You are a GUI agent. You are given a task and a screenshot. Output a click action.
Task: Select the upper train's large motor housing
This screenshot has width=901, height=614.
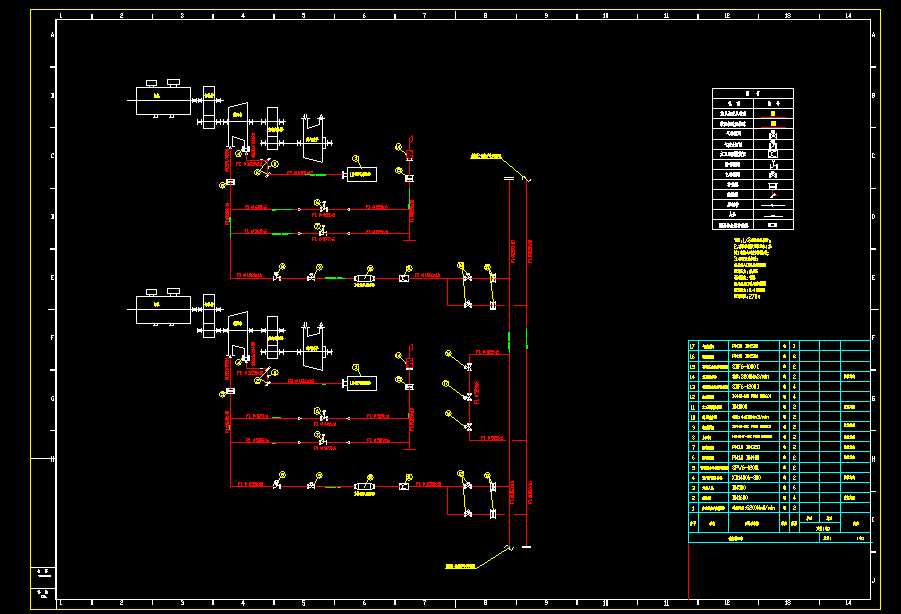click(163, 101)
